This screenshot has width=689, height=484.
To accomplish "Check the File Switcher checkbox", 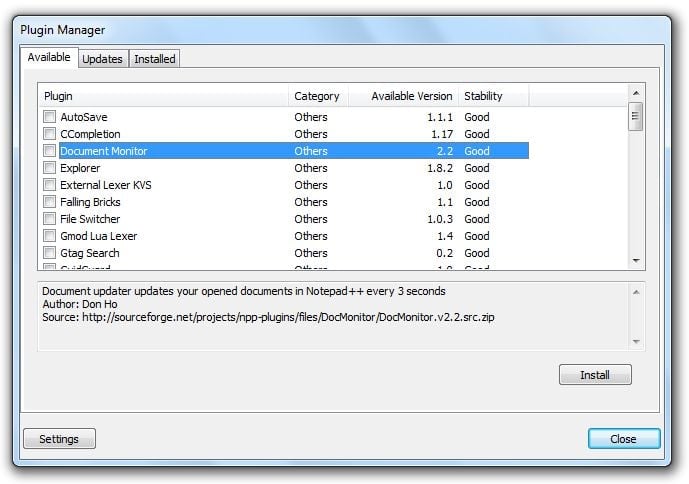I will coord(50,218).
